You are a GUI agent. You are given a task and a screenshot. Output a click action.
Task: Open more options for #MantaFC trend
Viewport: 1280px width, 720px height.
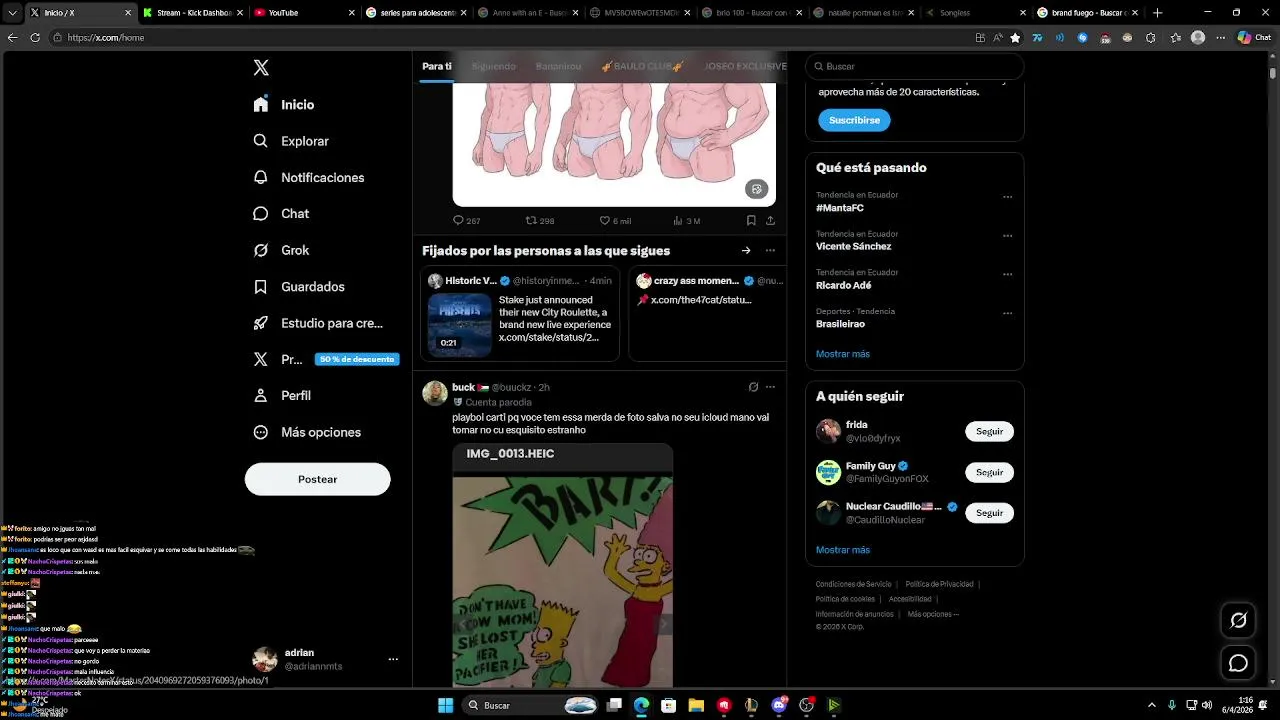[1007, 197]
